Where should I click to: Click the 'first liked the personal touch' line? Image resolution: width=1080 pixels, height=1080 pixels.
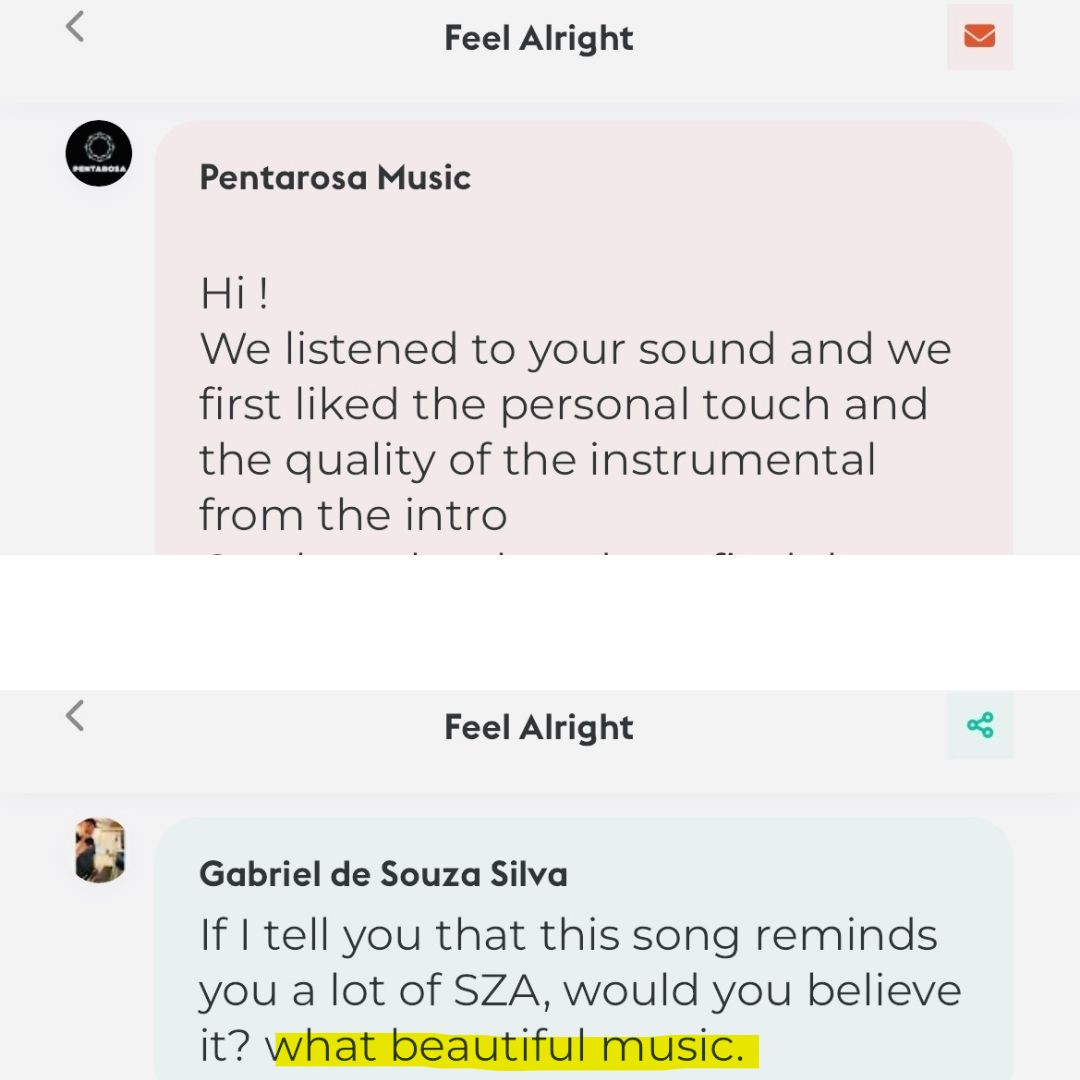[563, 404]
